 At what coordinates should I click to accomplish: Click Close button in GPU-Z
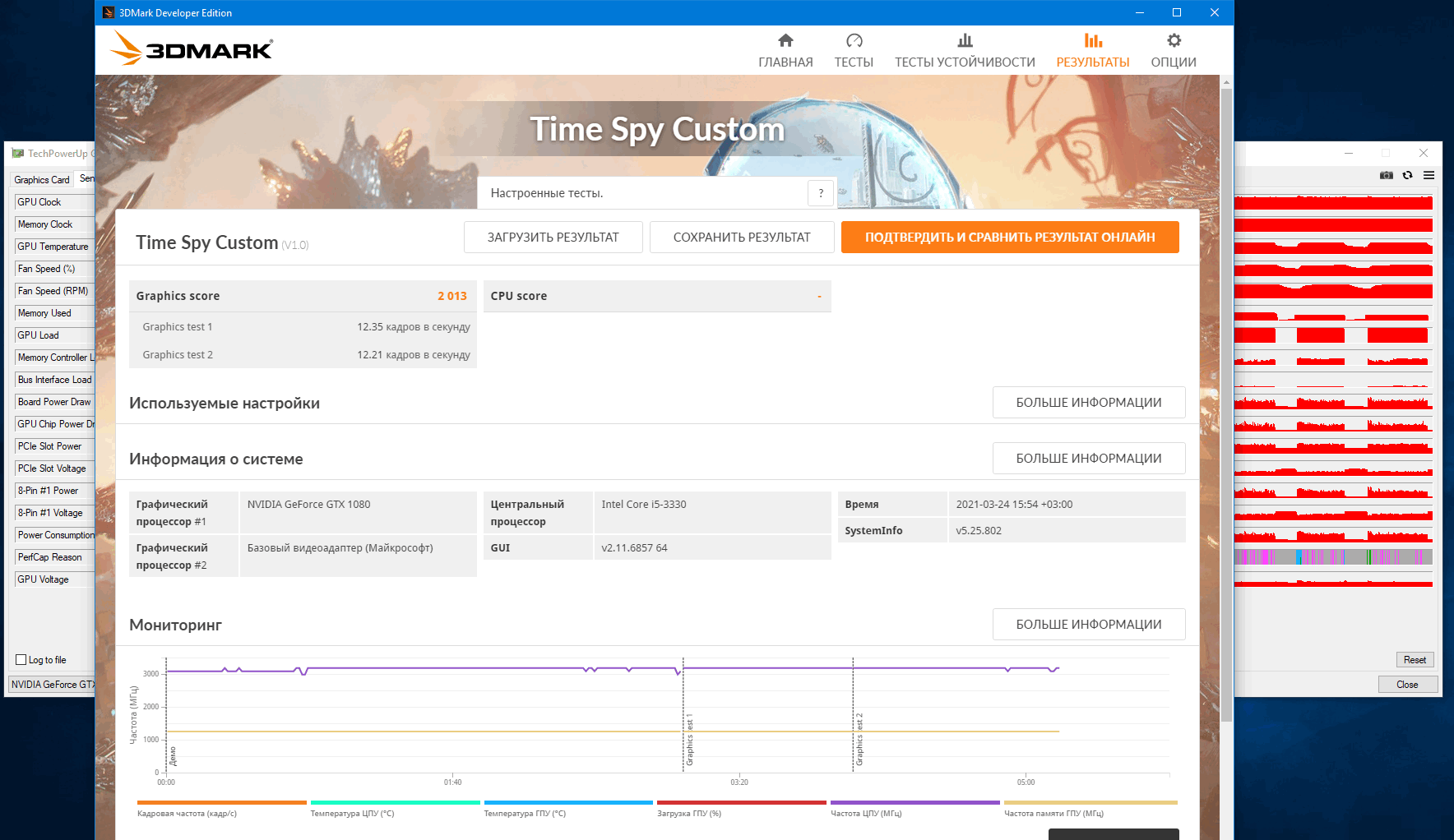pos(1407,685)
